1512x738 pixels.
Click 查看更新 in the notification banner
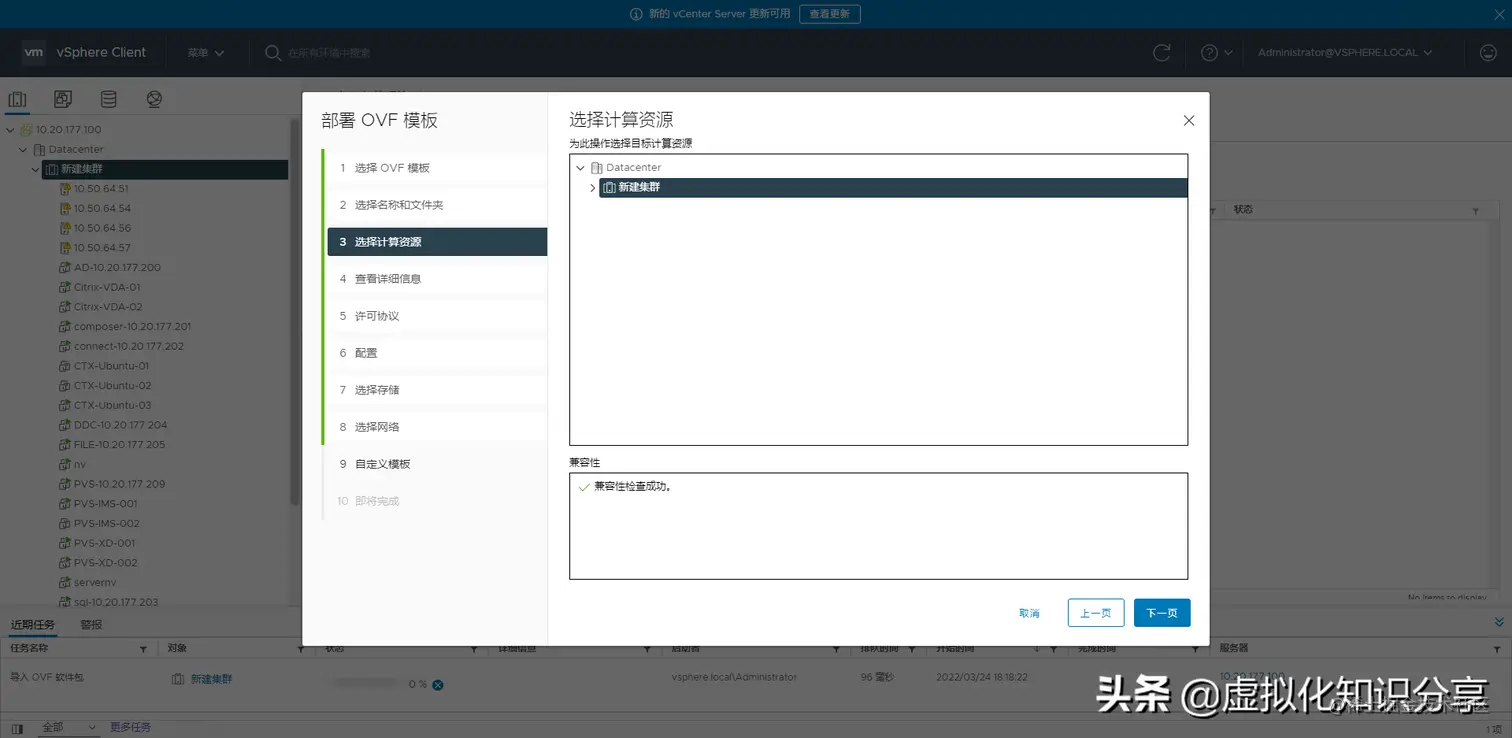[x=830, y=13]
